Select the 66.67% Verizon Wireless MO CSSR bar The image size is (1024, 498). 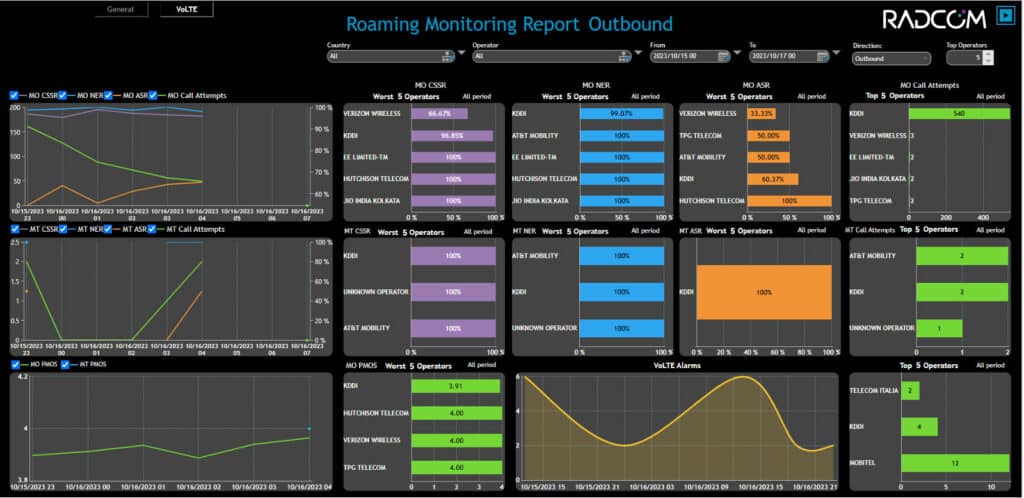click(x=440, y=114)
